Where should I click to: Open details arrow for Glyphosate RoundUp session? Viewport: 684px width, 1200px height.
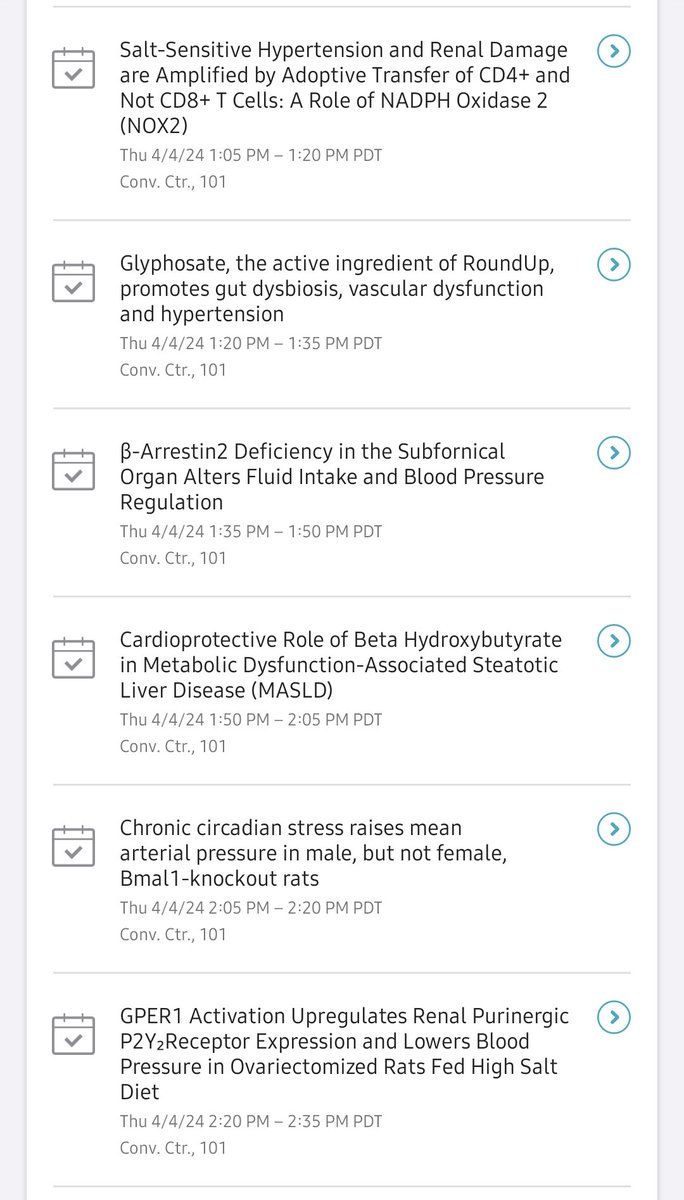614,265
